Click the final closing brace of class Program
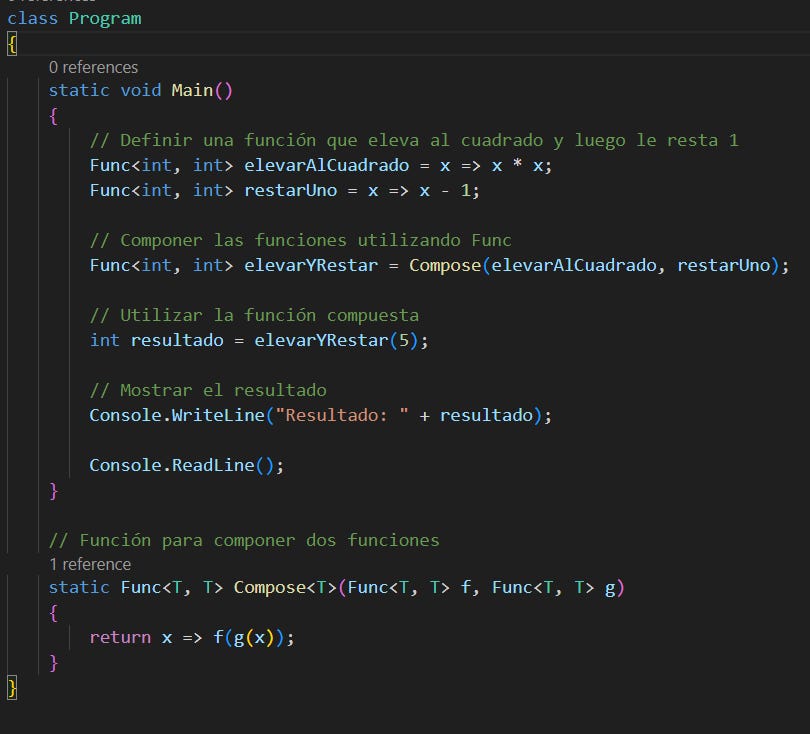The image size is (810, 734). pos(12,688)
